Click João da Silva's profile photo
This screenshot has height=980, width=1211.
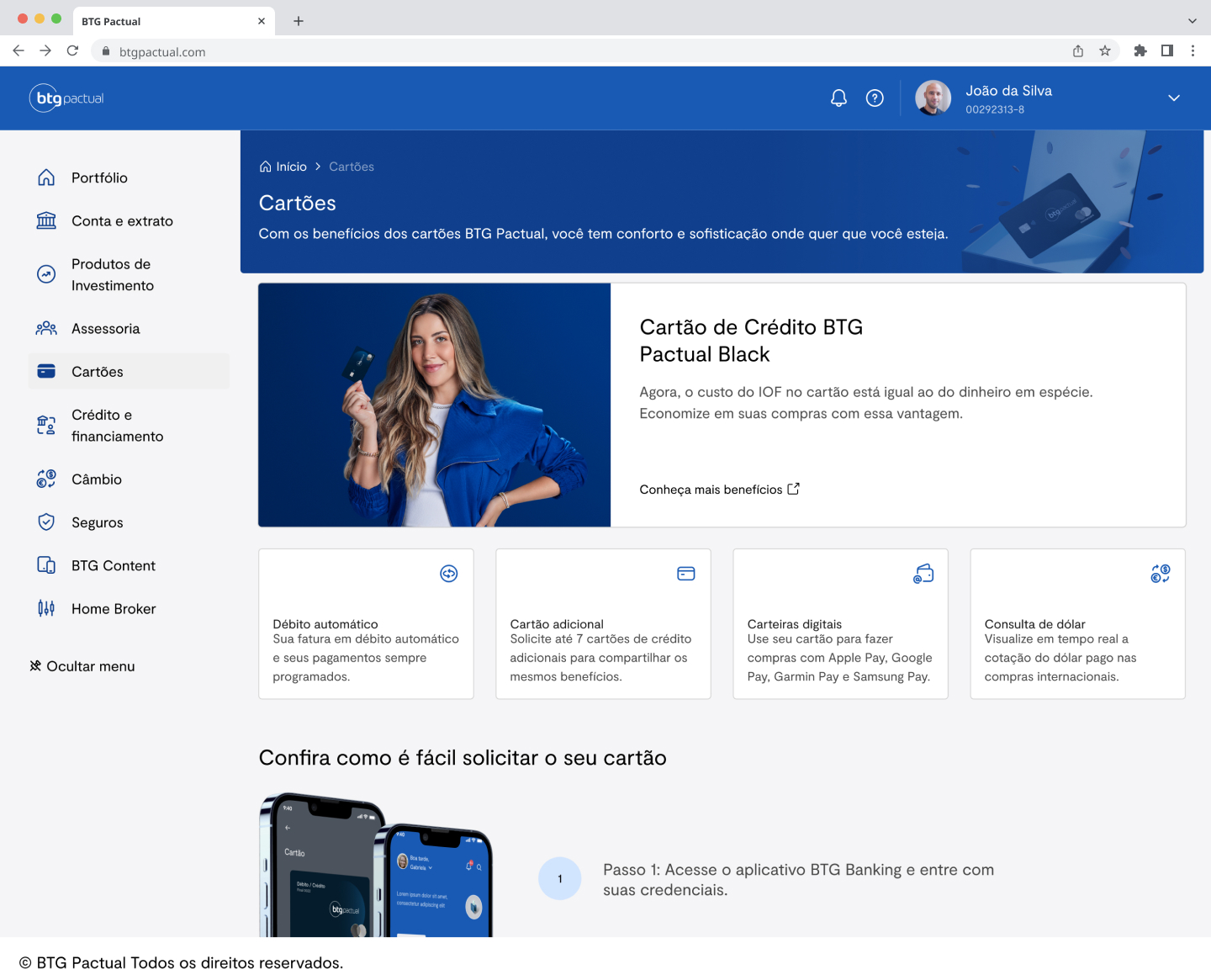(x=933, y=98)
